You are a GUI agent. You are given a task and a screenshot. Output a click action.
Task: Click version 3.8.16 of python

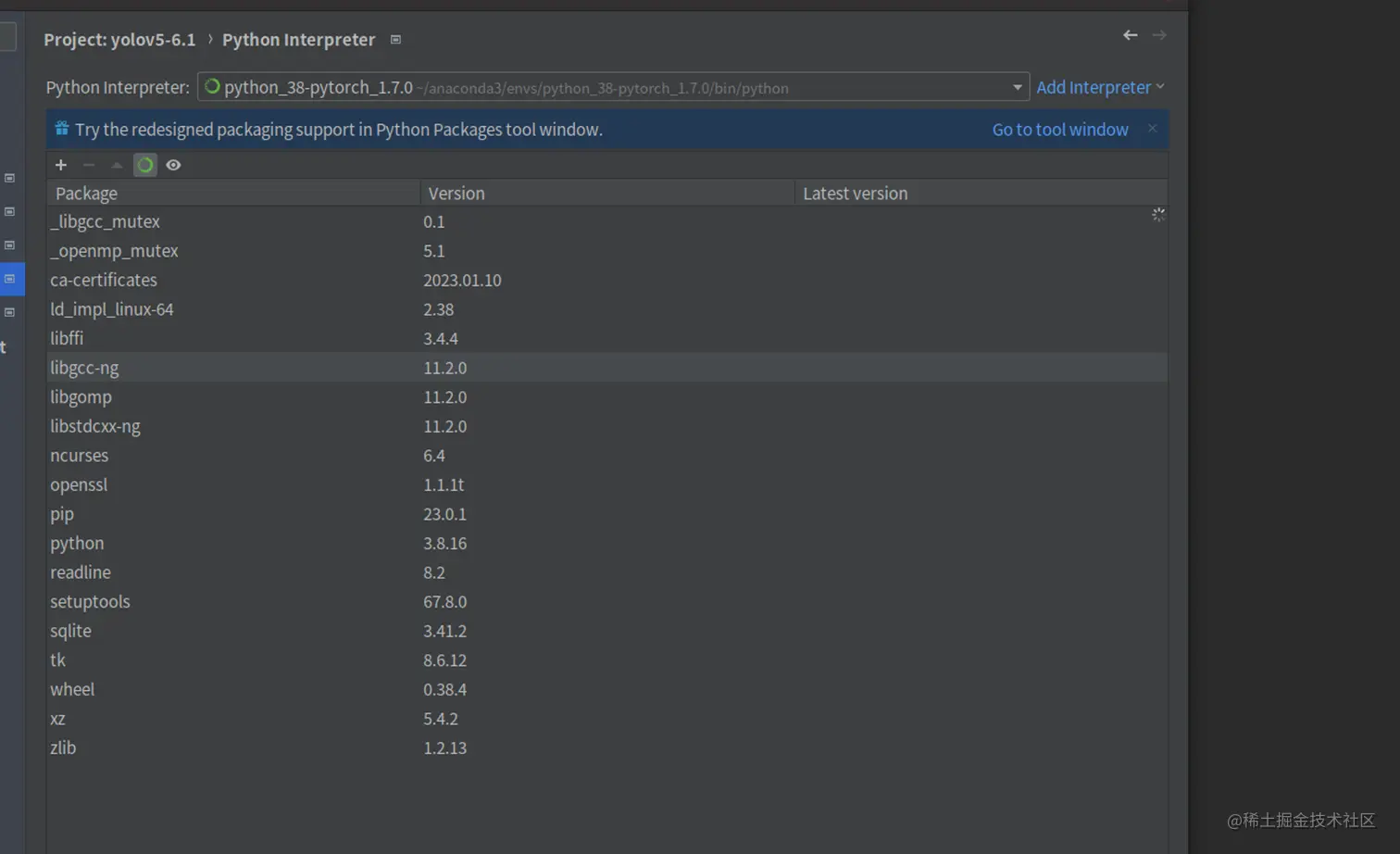tap(444, 544)
